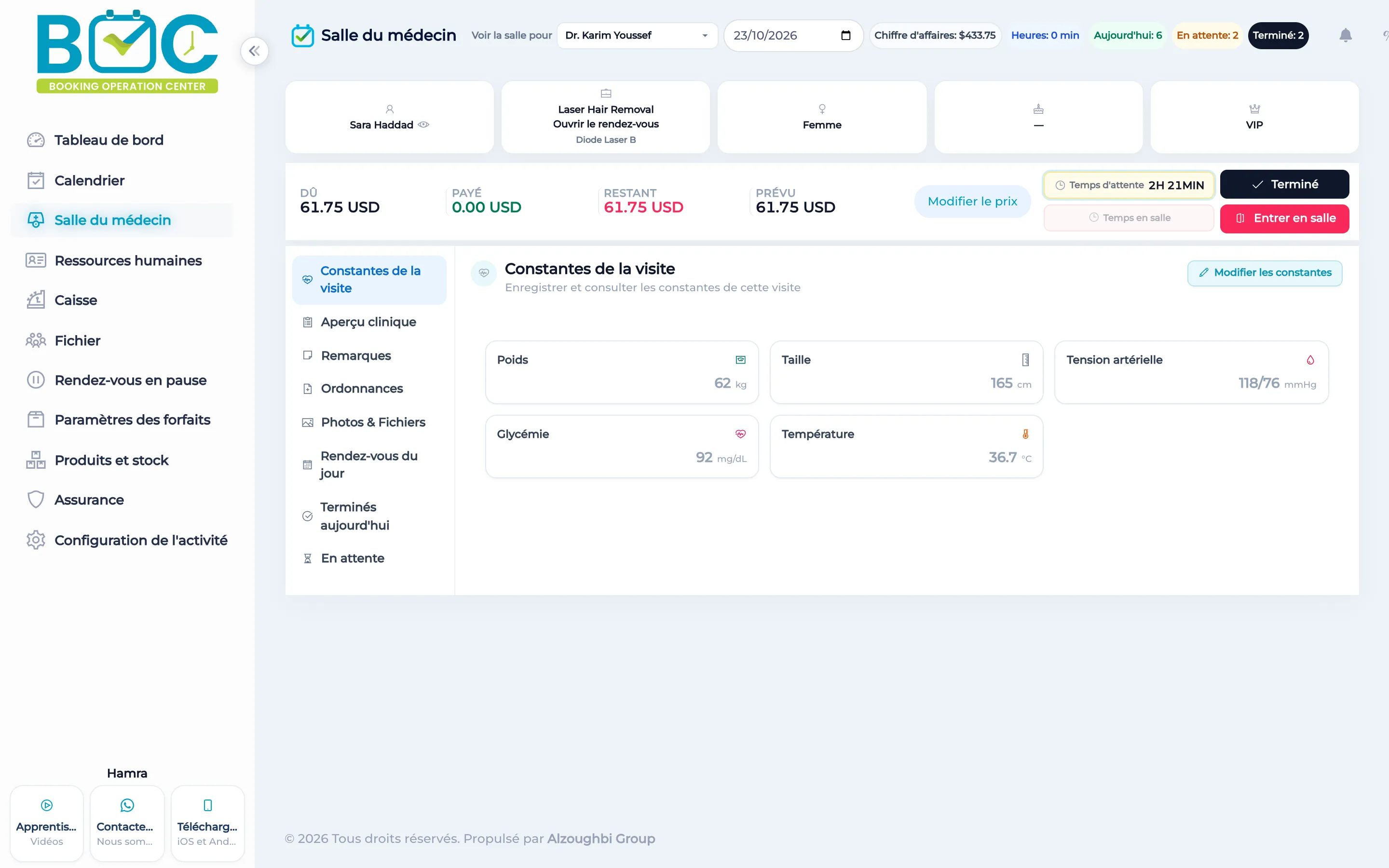This screenshot has width=1389, height=868.
Task: Open the Ouvrir le rendez-vous link
Action: (x=606, y=124)
